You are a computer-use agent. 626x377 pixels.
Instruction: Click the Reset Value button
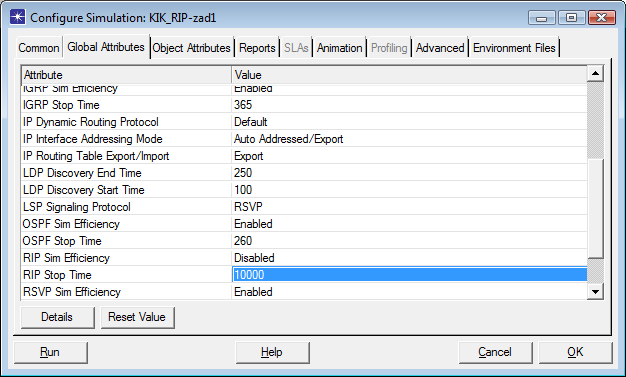tap(137, 317)
